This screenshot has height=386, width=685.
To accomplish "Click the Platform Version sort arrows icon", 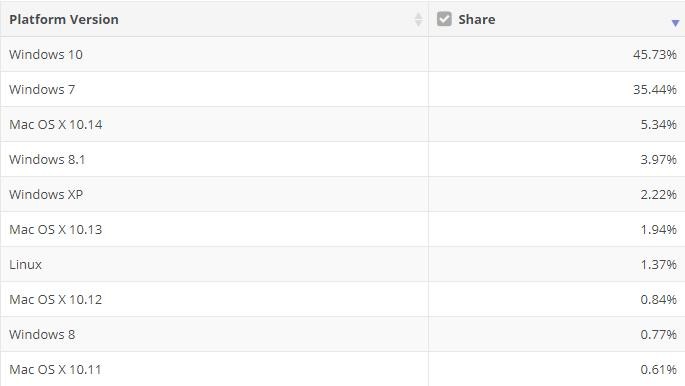I will (418, 19).
